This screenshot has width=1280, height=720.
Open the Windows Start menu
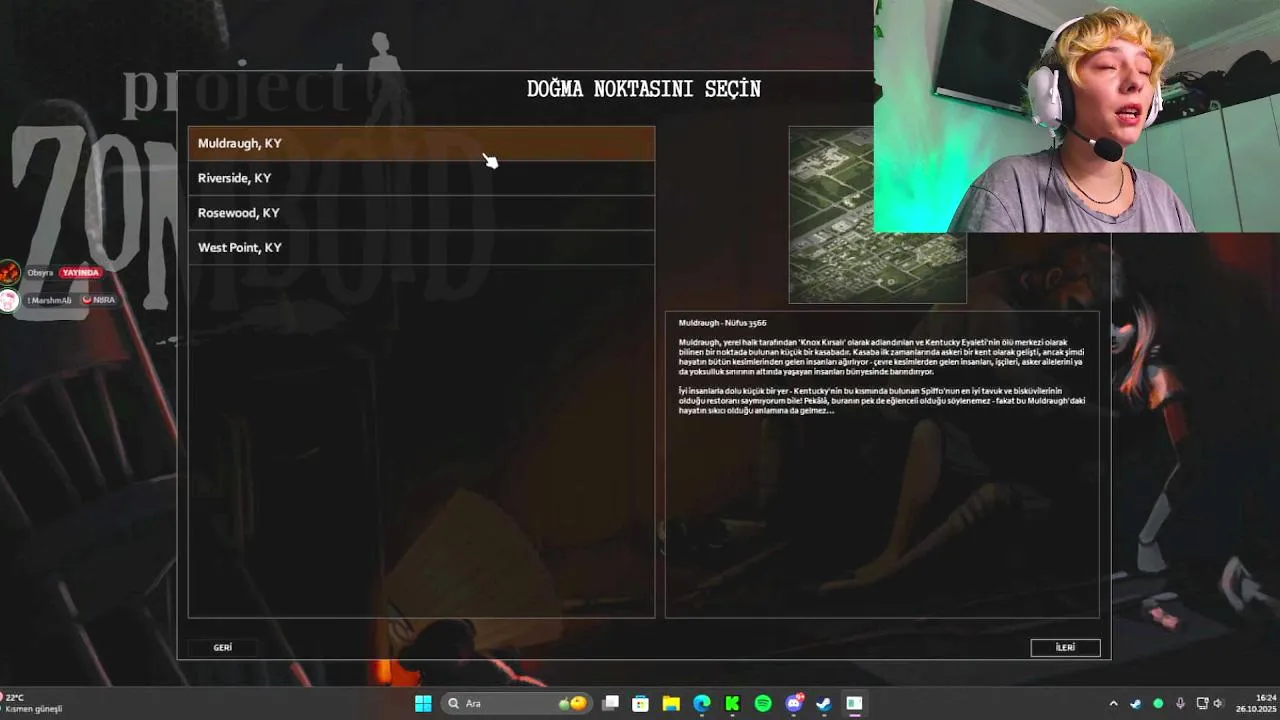(x=423, y=703)
